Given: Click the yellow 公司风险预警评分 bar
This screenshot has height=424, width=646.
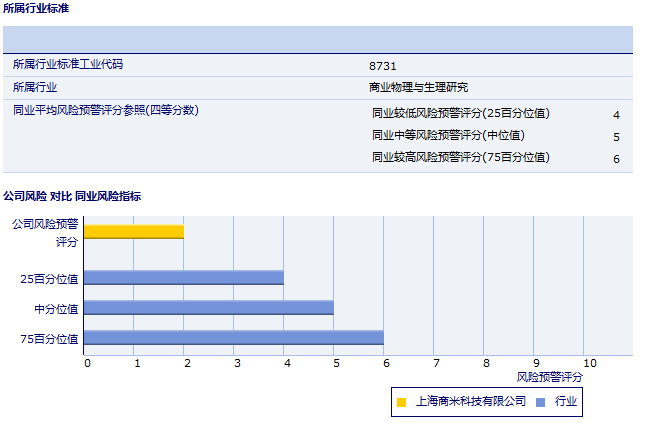Looking at the screenshot, I should [134, 232].
